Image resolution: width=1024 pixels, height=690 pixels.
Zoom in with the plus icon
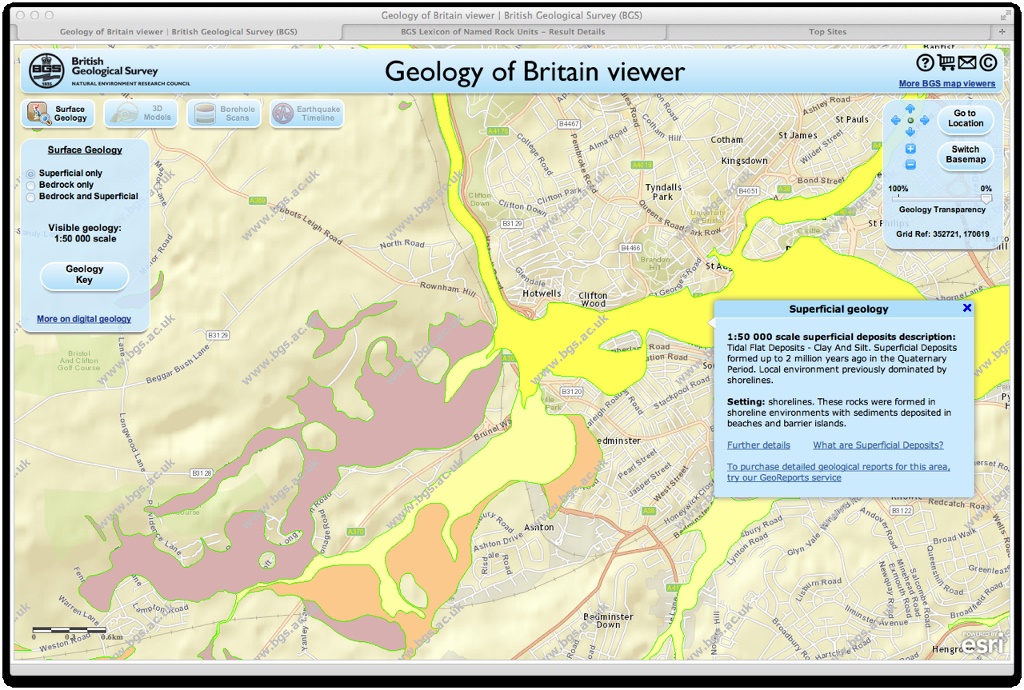(x=910, y=149)
